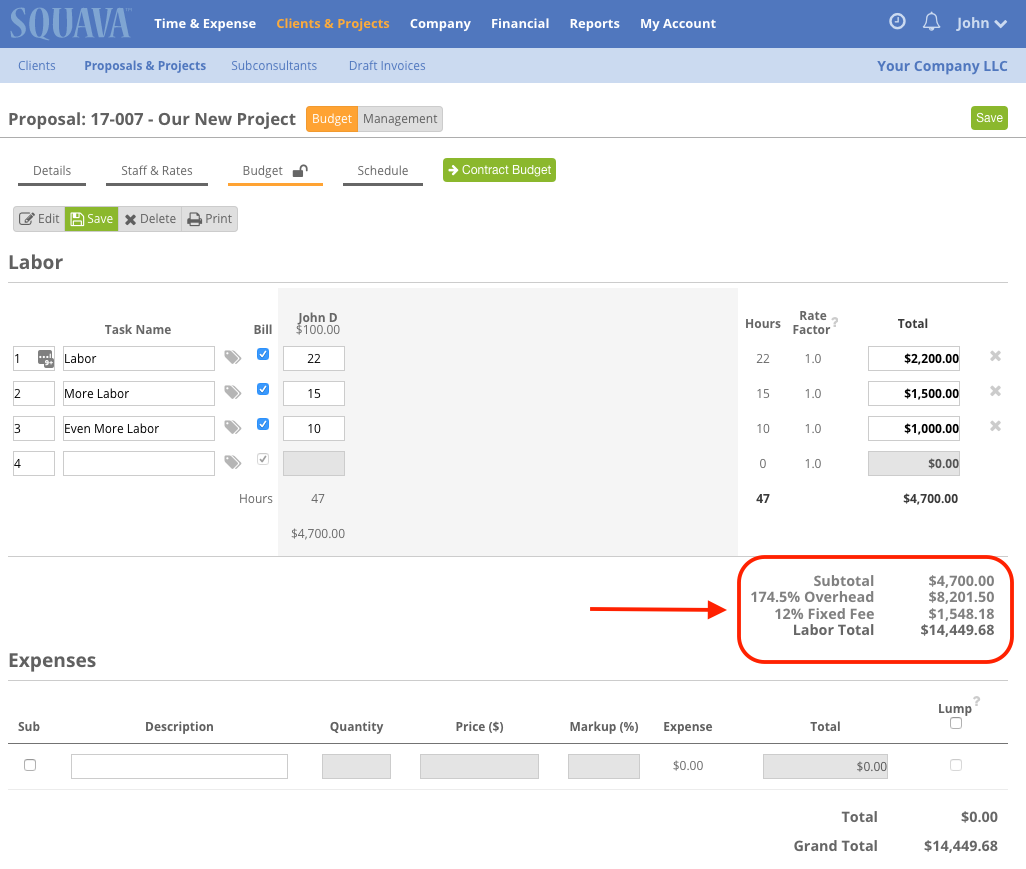Screen dimensions: 1026x869
Task: Click the $2,200.00 total field
Action: (x=913, y=359)
